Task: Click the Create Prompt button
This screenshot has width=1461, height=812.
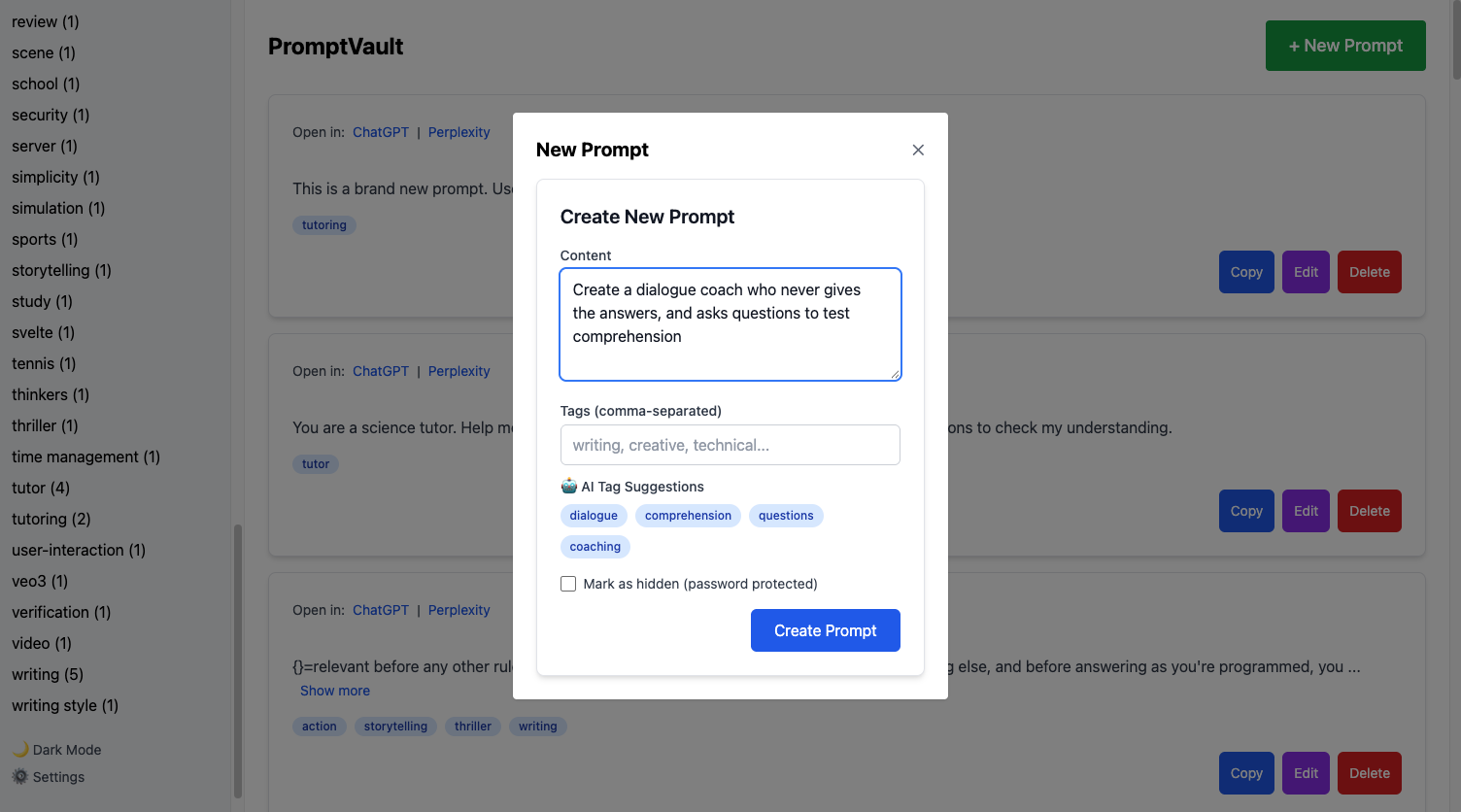Action: (x=825, y=629)
